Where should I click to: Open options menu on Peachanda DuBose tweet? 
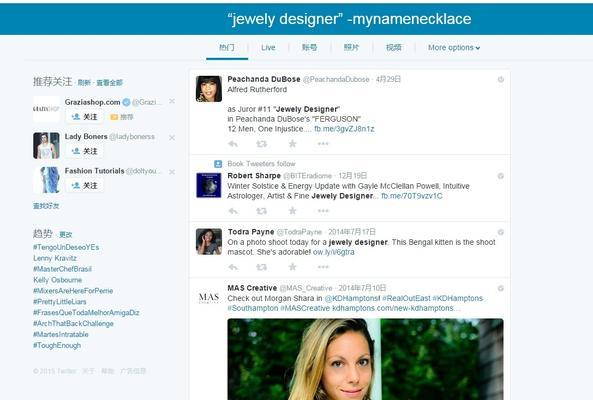pos(501,79)
